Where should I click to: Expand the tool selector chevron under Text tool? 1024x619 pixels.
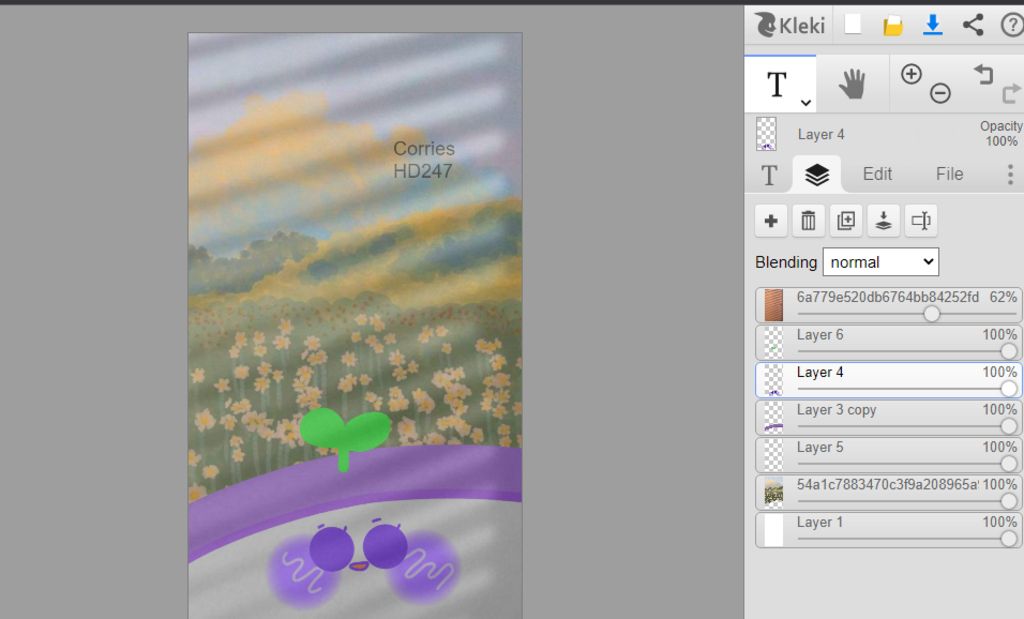(806, 103)
